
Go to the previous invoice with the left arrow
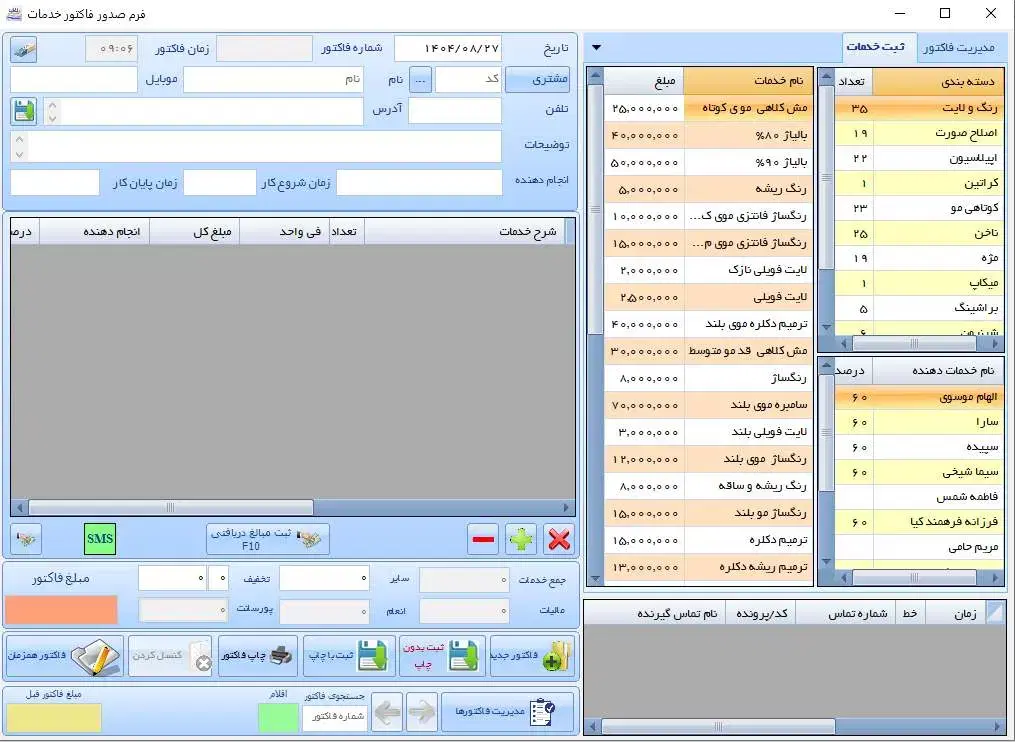pyautogui.click(x=387, y=713)
